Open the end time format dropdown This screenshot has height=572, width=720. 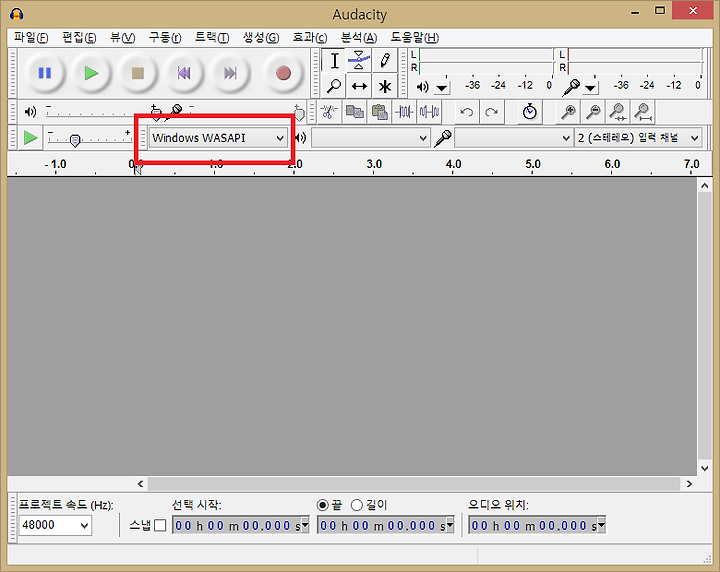(x=450, y=525)
